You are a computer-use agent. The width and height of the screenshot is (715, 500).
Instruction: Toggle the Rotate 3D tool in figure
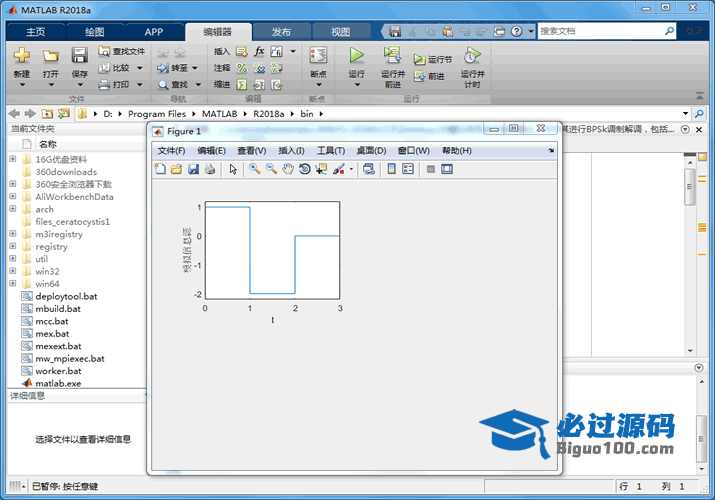(305, 169)
